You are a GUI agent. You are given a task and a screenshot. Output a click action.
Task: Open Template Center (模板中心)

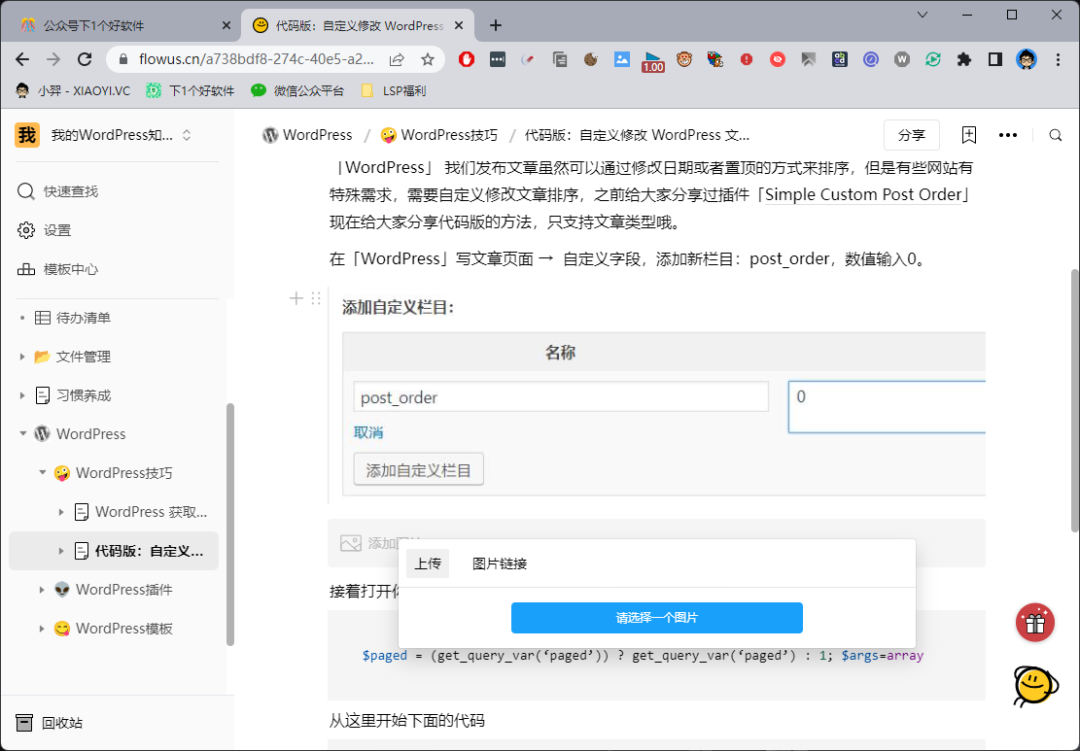click(70, 269)
